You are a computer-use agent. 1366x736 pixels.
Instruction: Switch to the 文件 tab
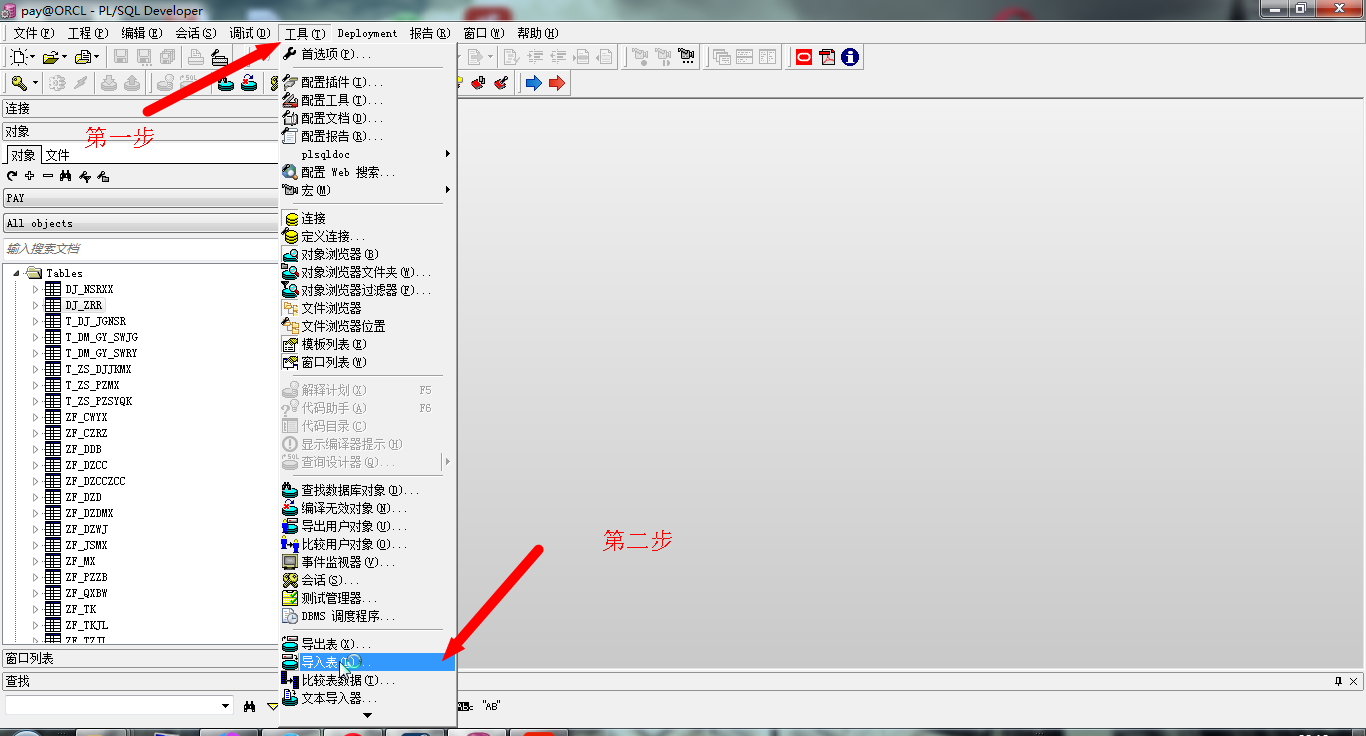58,155
